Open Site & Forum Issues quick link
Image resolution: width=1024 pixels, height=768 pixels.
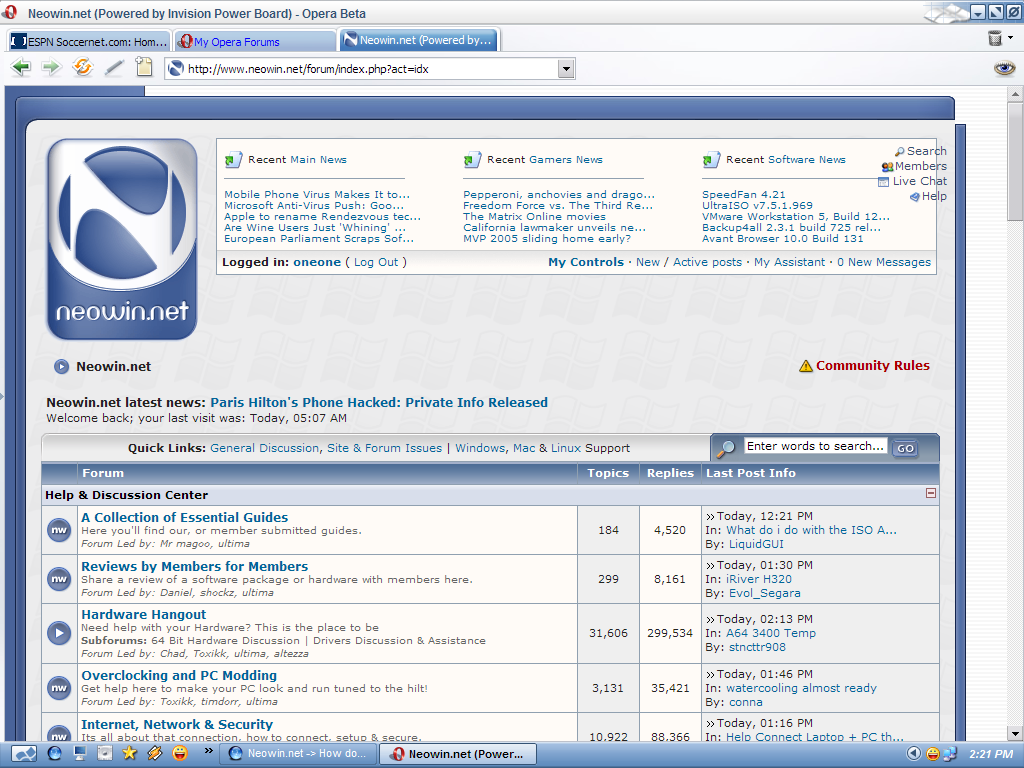coord(384,448)
